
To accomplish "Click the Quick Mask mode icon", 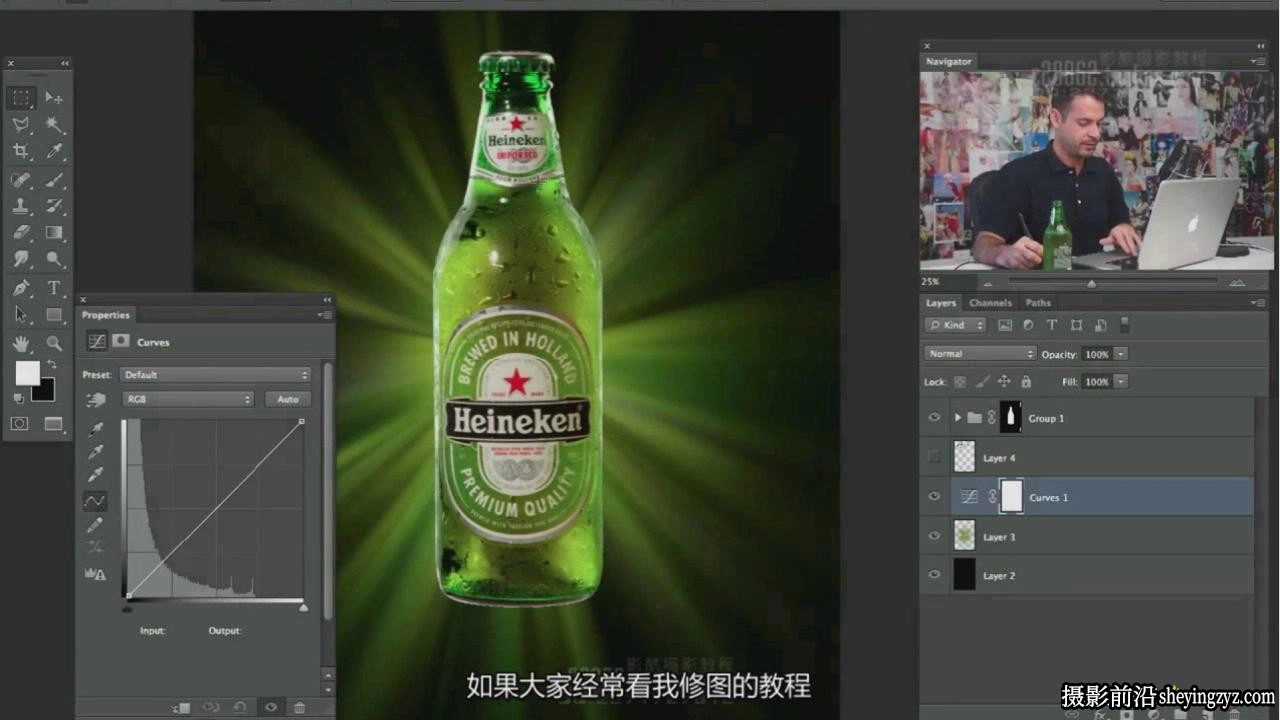I will [19, 424].
